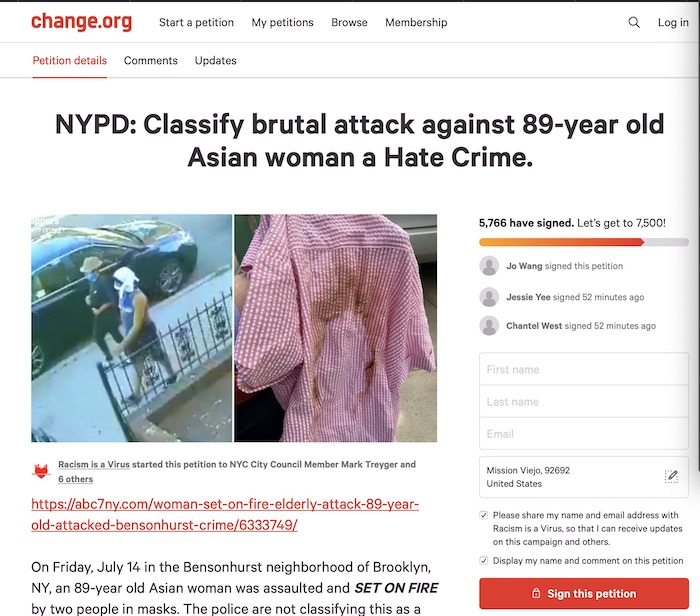Open Start a petition menu item
This screenshot has height=616, width=700.
coord(196,22)
